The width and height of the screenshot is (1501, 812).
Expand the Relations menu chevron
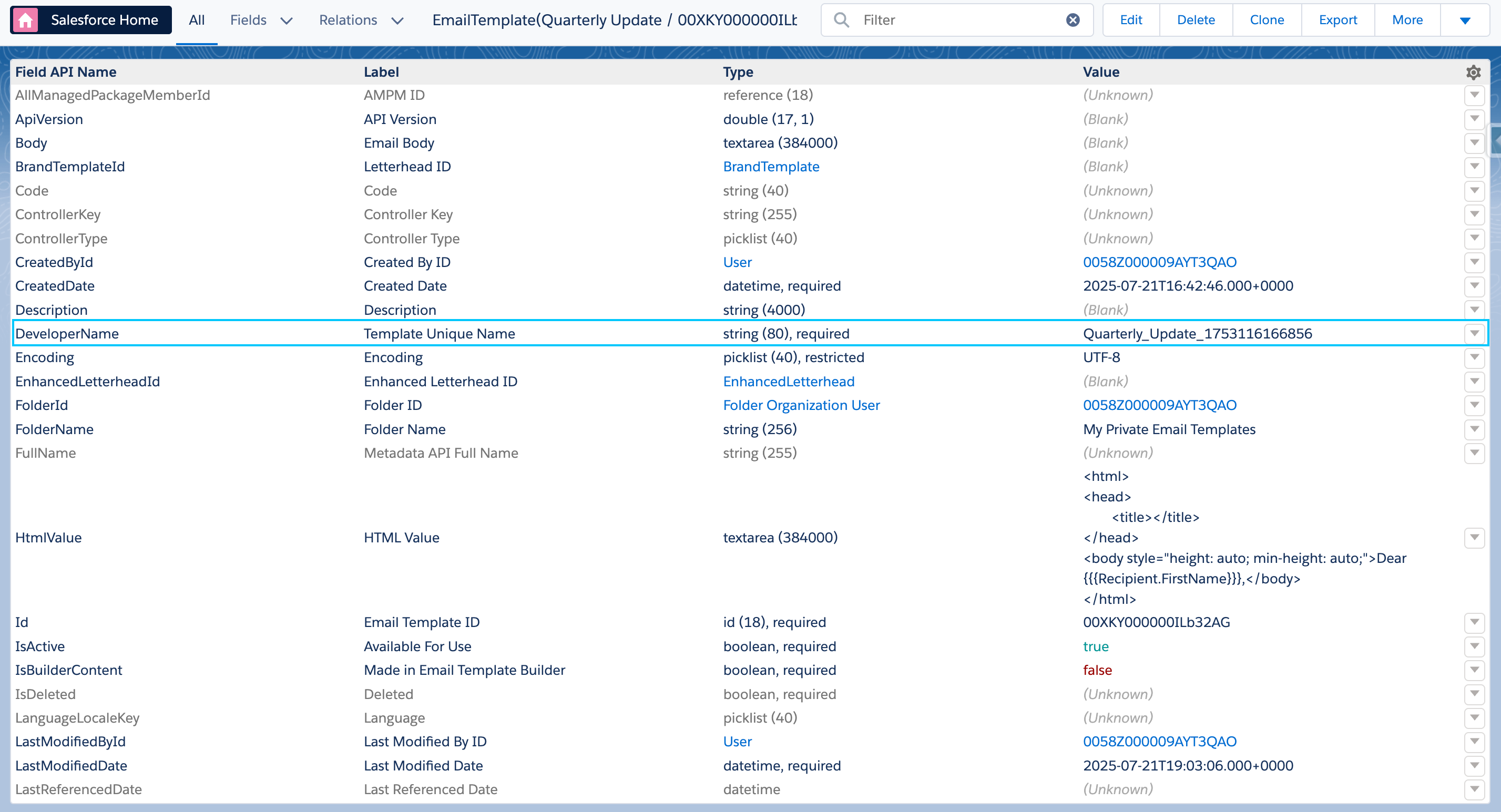[397, 21]
